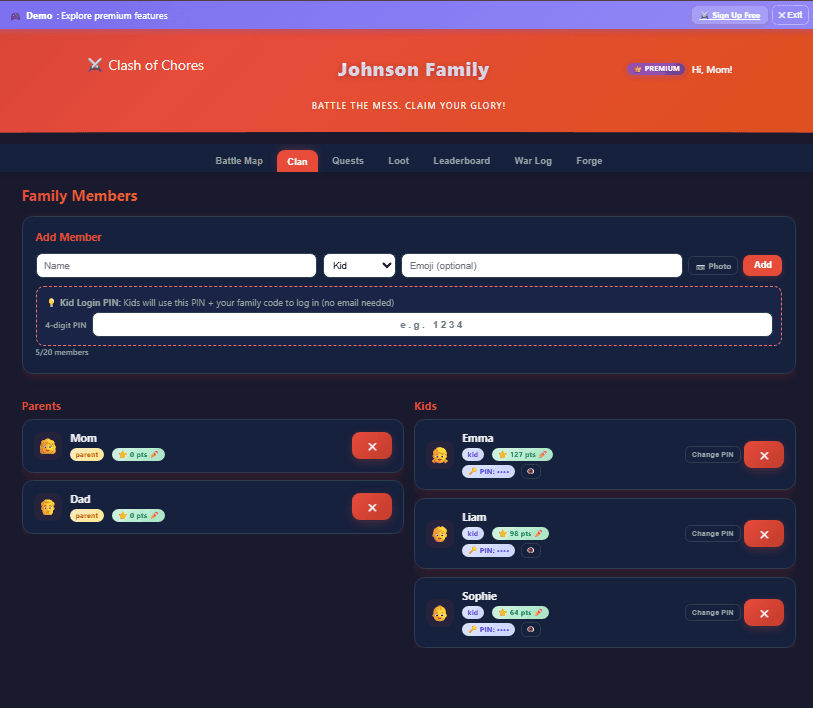The width and height of the screenshot is (813, 708).
Task: Click Emma's avatar emoji
Action: tap(439, 455)
